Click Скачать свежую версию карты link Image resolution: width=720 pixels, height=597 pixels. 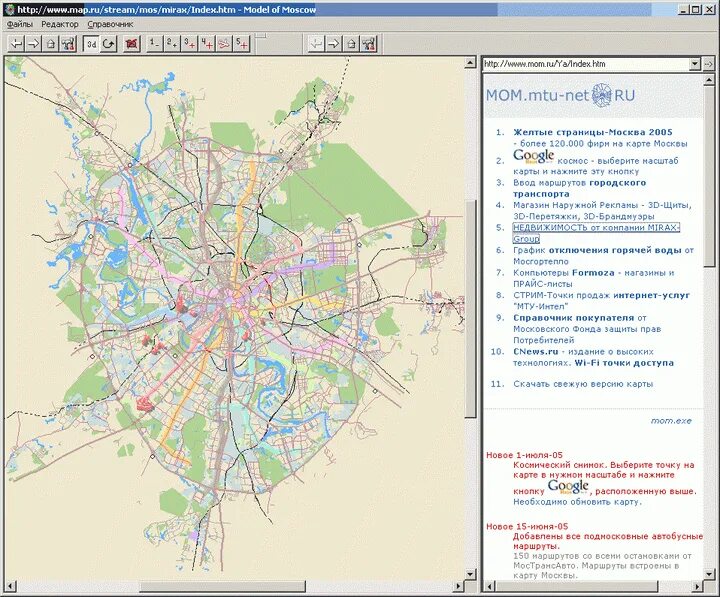click(583, 384)
